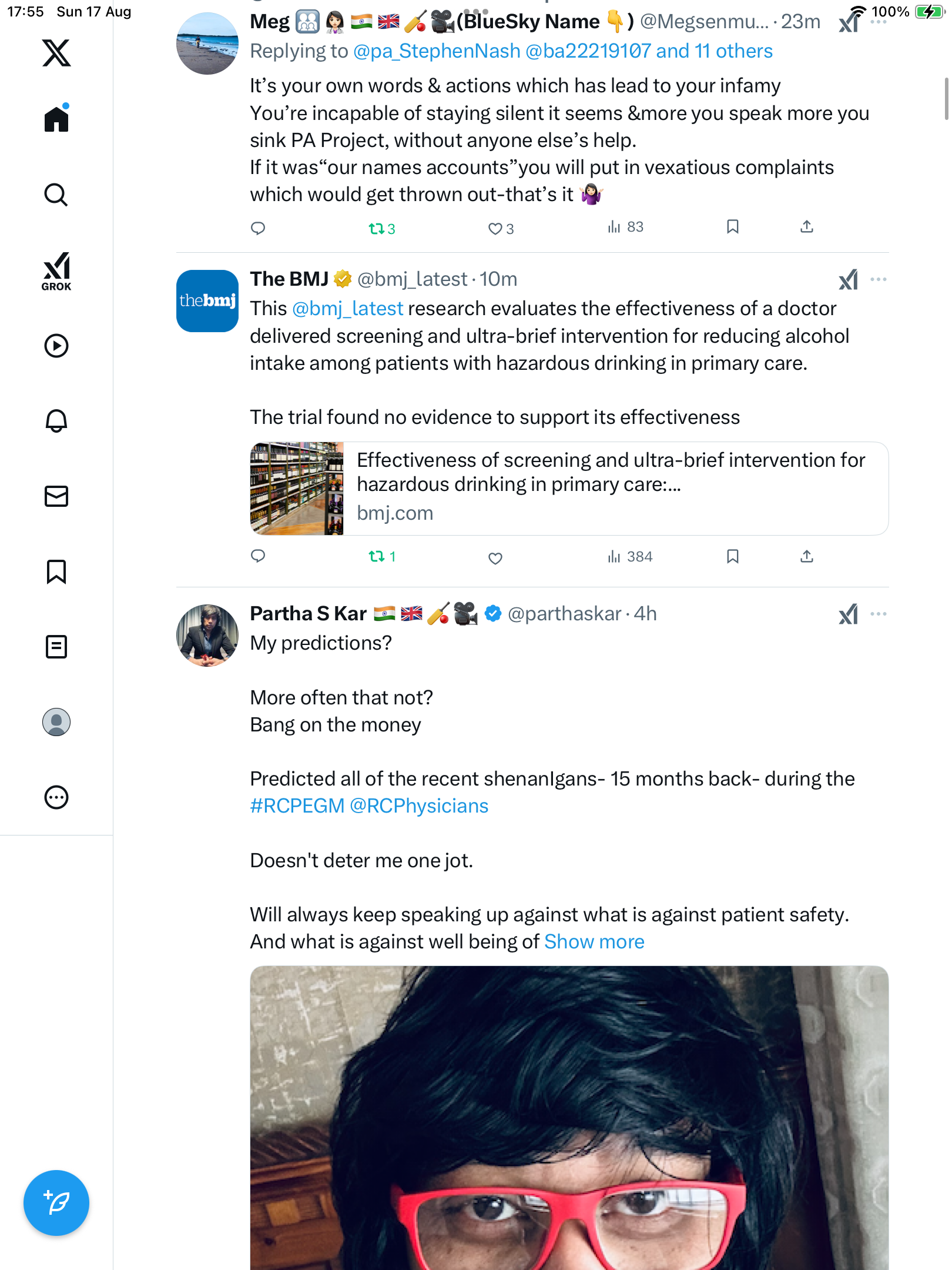This screenshot has height=1270, width=952.
Task: Open more options on Partha S Kar post
Action: tap(879, 614)
